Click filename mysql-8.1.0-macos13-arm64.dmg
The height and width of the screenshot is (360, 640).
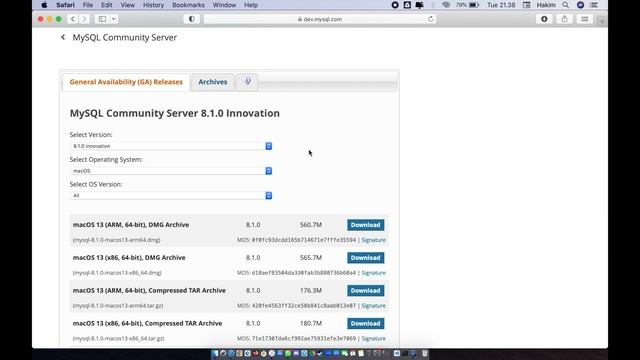tap(116, 240)
